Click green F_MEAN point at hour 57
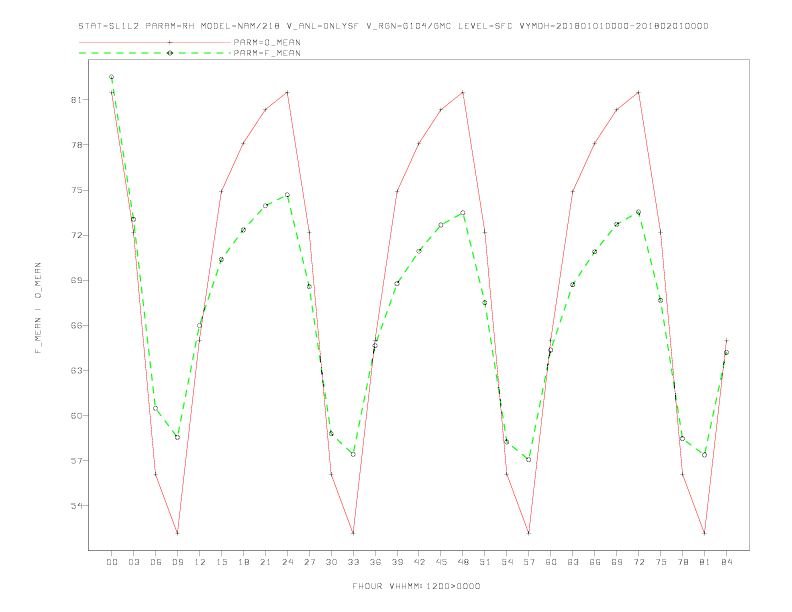792x612 pixels. (528, 460)
